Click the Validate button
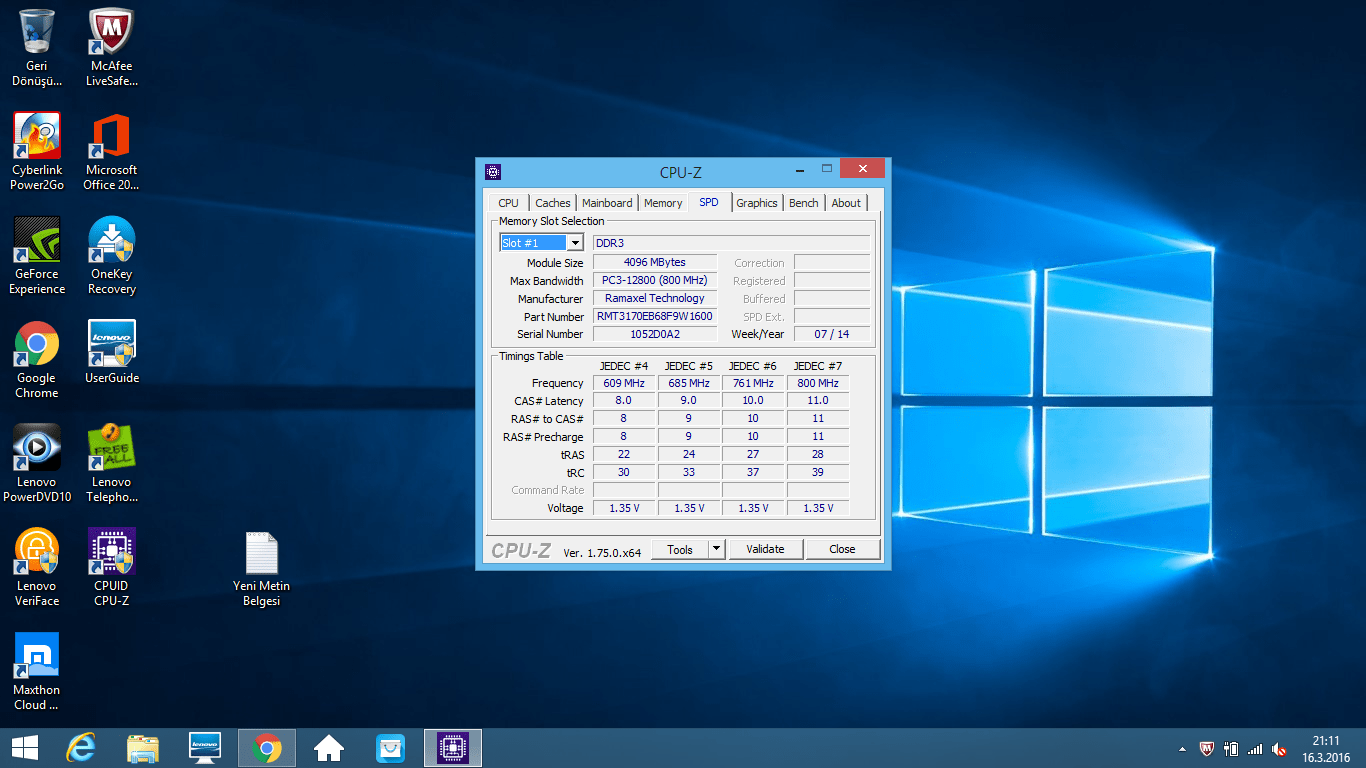Viewport: 1366px width, 768px height. 765,549
